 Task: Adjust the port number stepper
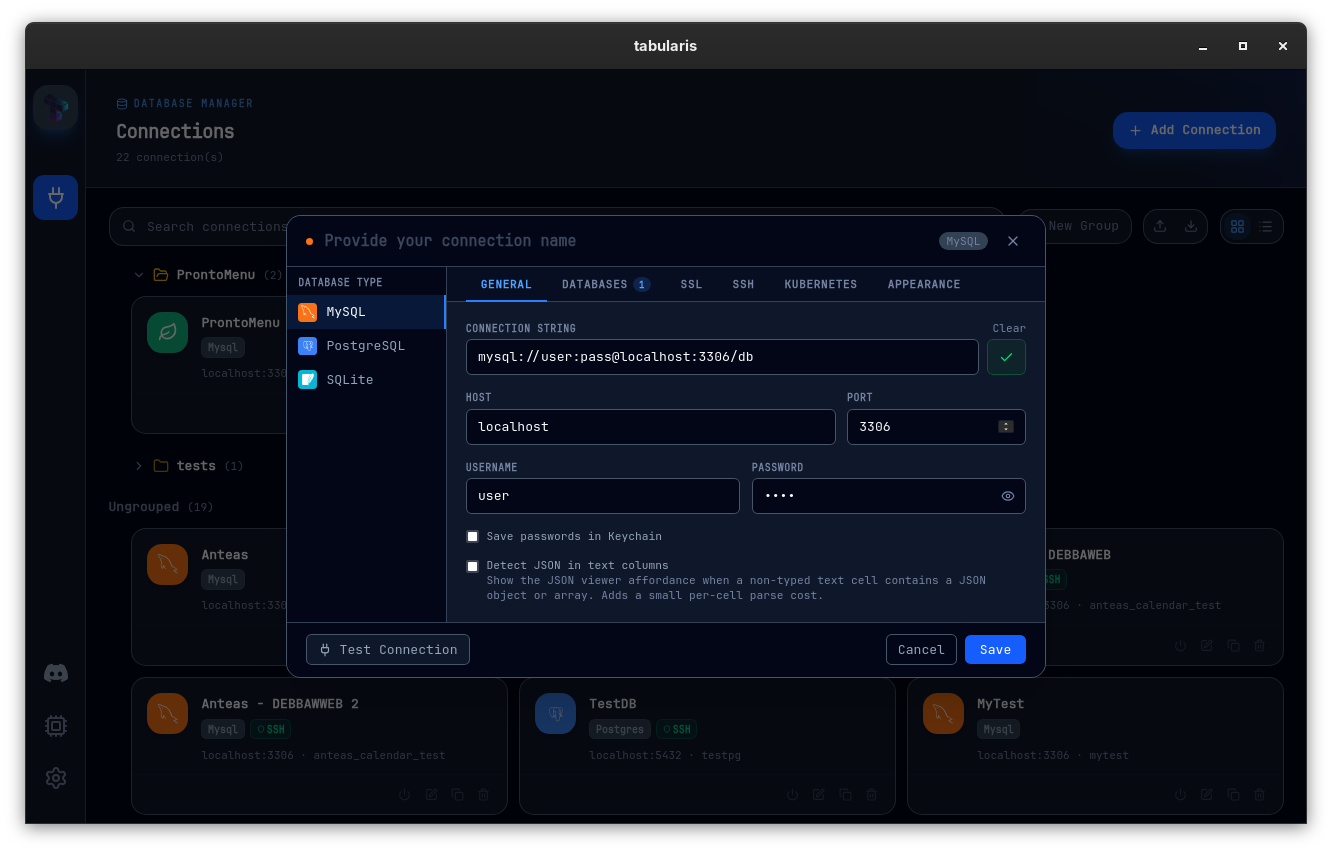tap(1006, 427)
